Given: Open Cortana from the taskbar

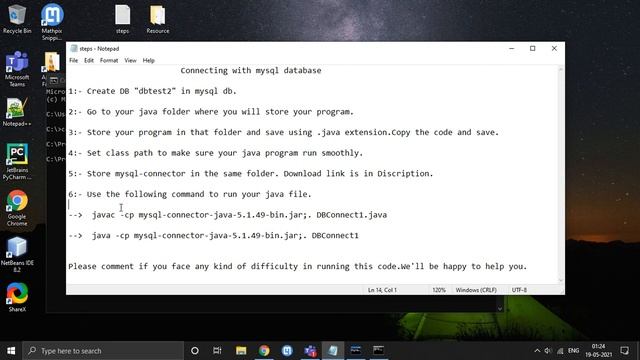Looking at the screenshot, I should click(195, 351).
